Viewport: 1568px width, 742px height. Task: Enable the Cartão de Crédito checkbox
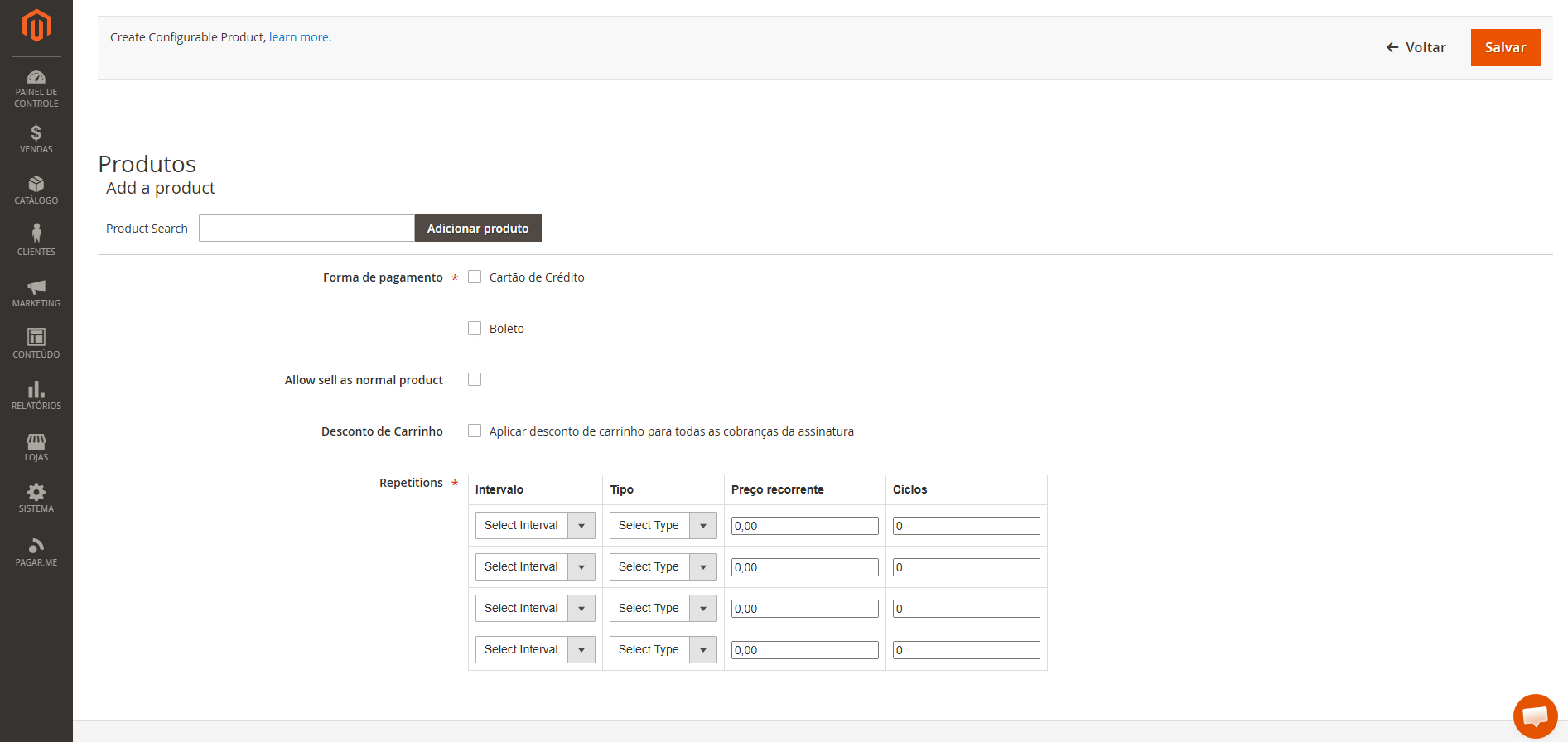(475, 277)
